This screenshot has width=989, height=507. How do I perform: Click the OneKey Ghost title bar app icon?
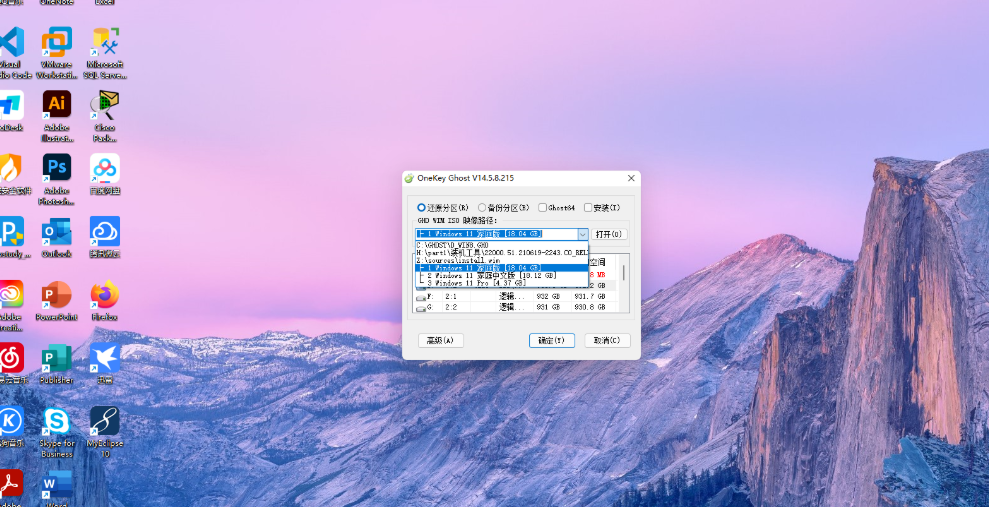click(409, 178)
